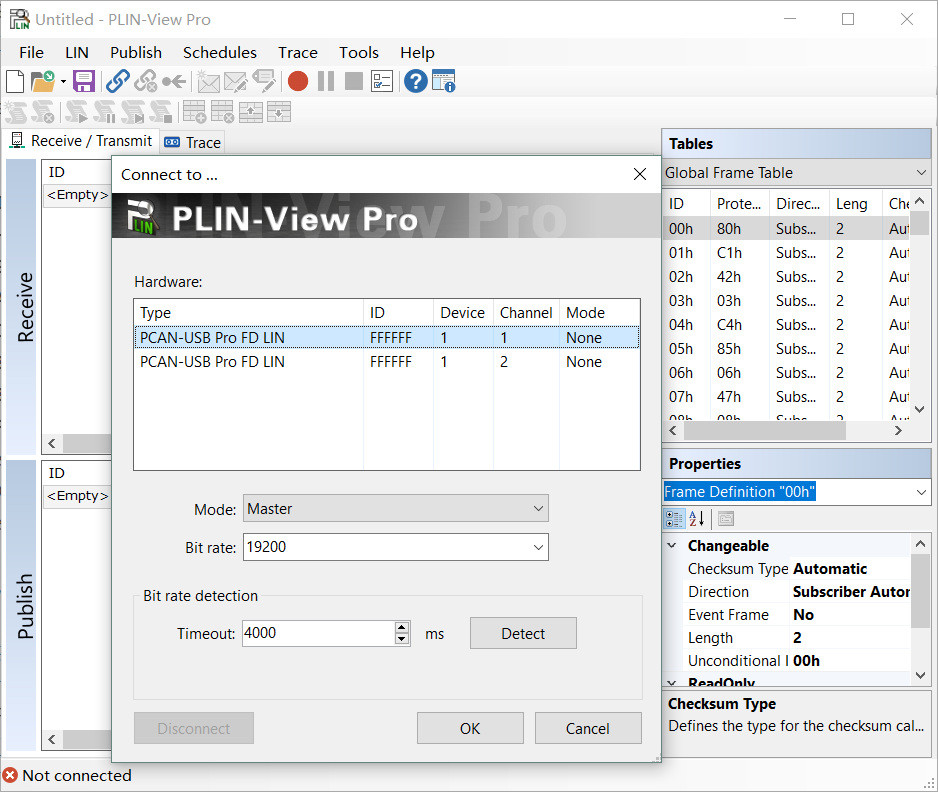
Task: Click the Disconnect broken-link toolbar icon
Action: click(x=145, y=81)
